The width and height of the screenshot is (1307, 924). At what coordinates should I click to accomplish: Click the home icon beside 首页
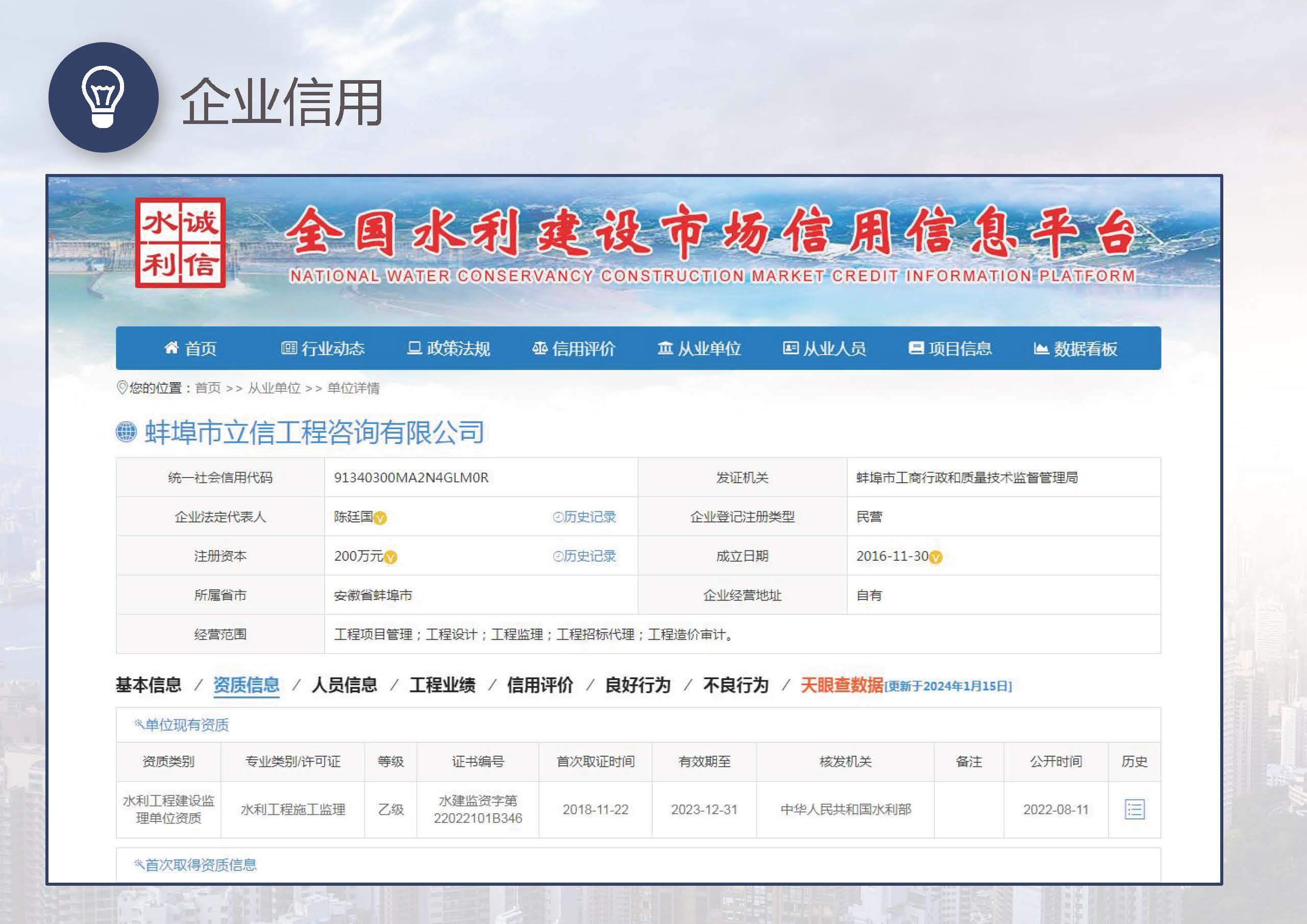171,347
